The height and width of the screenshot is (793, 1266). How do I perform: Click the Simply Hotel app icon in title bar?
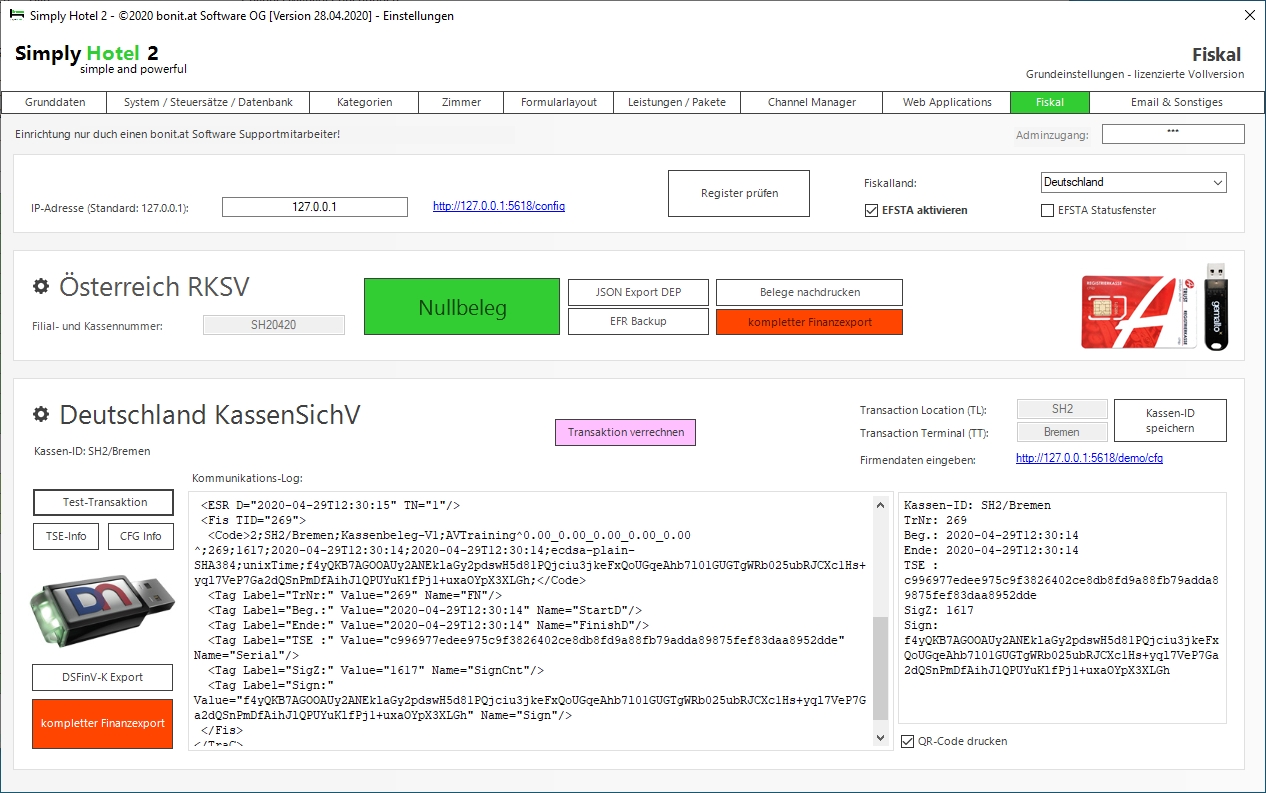pyautogui.click(x=16, y=15)
